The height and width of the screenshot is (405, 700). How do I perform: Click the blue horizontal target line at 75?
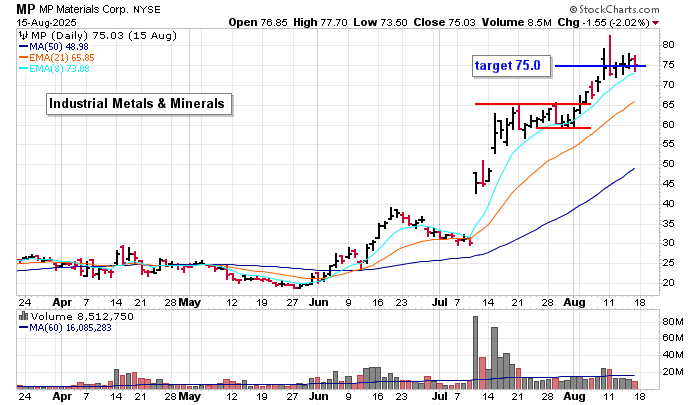pos(600,66)
